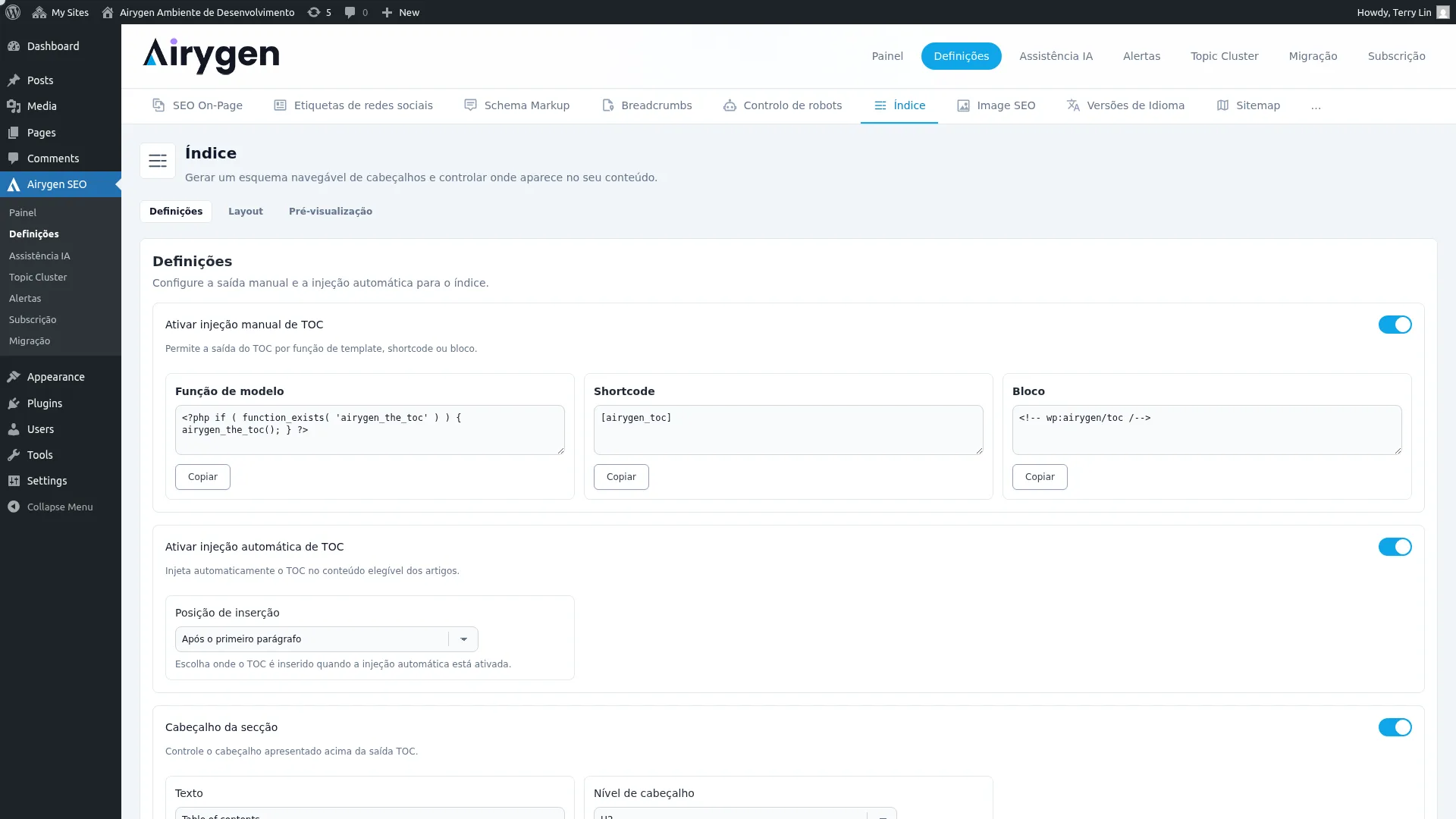Image resolution: width=1456 pixels, height=819 pixels.
Task: Open Tools wrench icon in sidebar
Action: [x=14, y=455]
